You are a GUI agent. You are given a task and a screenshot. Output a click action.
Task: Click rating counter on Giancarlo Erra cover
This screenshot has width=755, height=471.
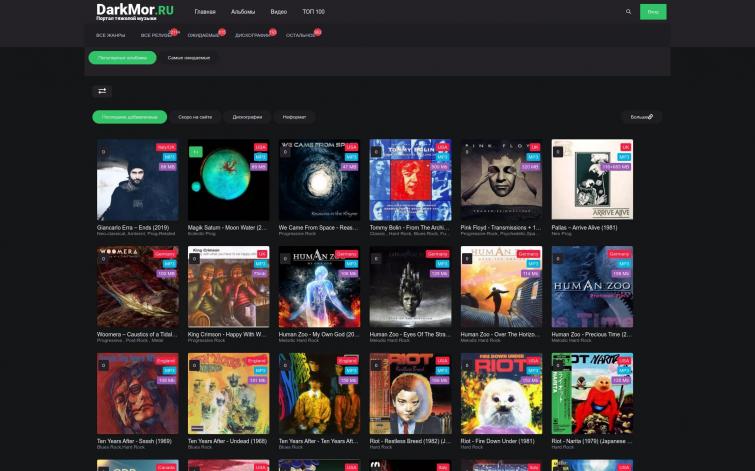click(103, 152)
